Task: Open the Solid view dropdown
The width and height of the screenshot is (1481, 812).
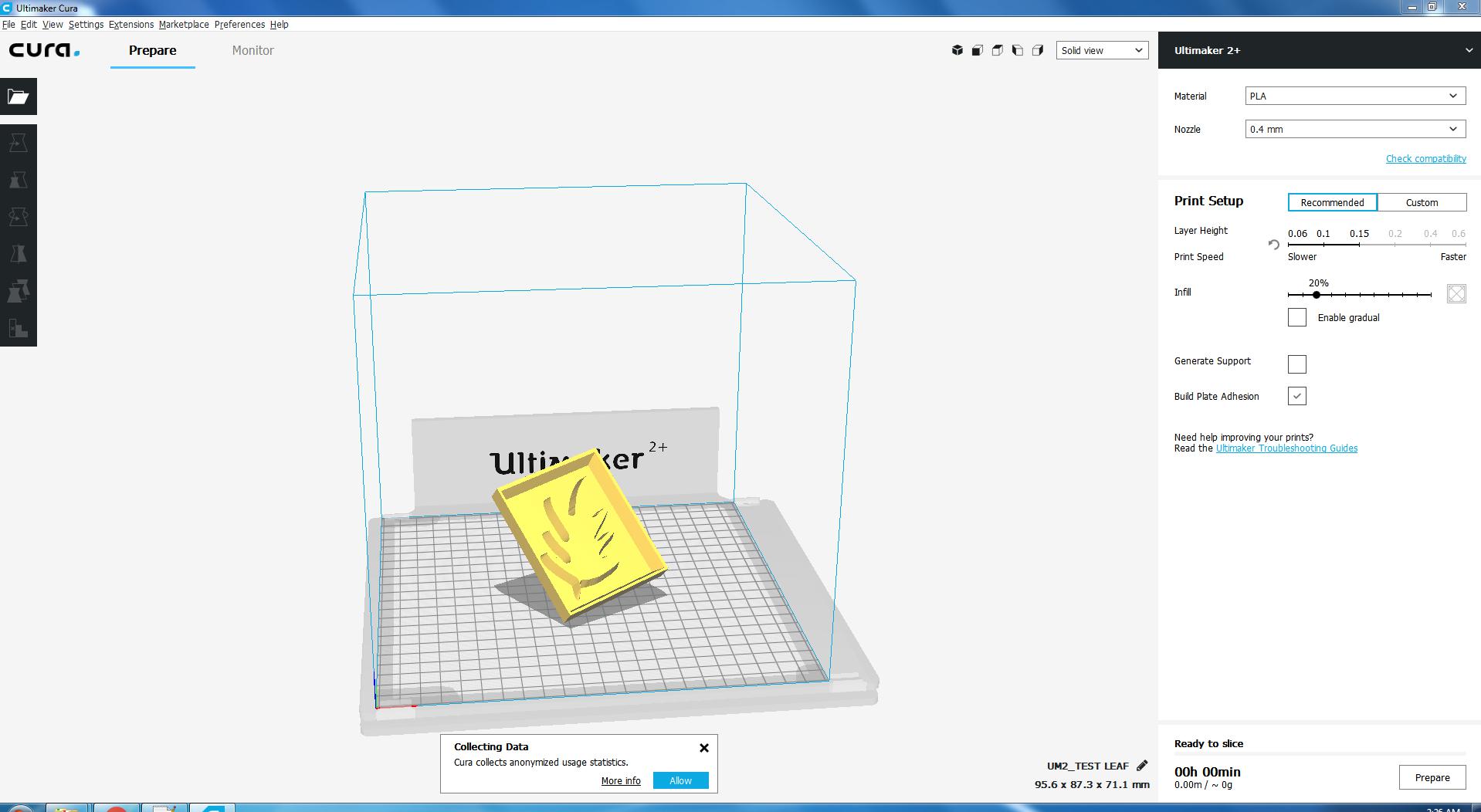Action: pyautogui.click(x=1102, y=50)
